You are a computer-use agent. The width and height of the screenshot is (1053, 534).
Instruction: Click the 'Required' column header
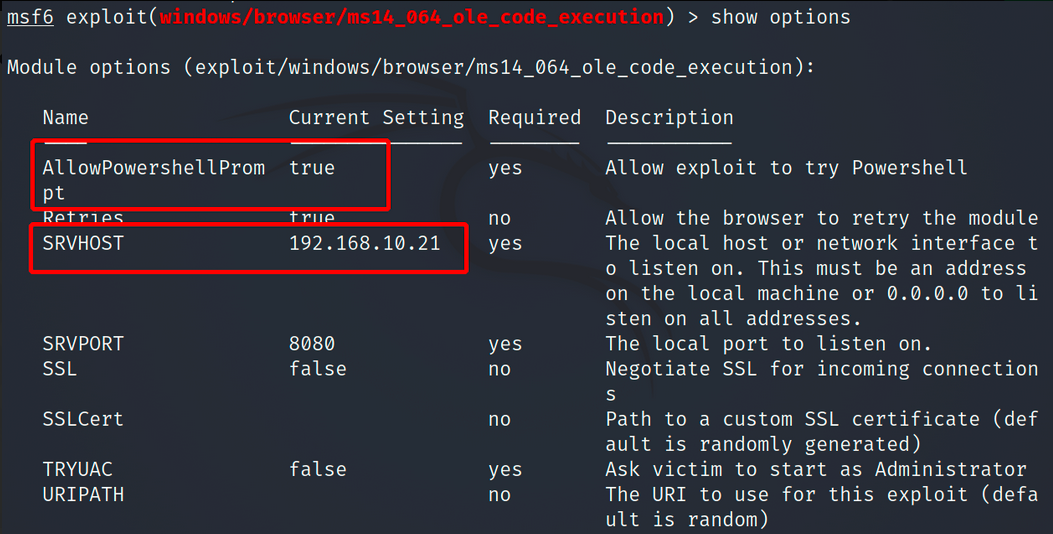pyautogui.click(x=535, y=118)
